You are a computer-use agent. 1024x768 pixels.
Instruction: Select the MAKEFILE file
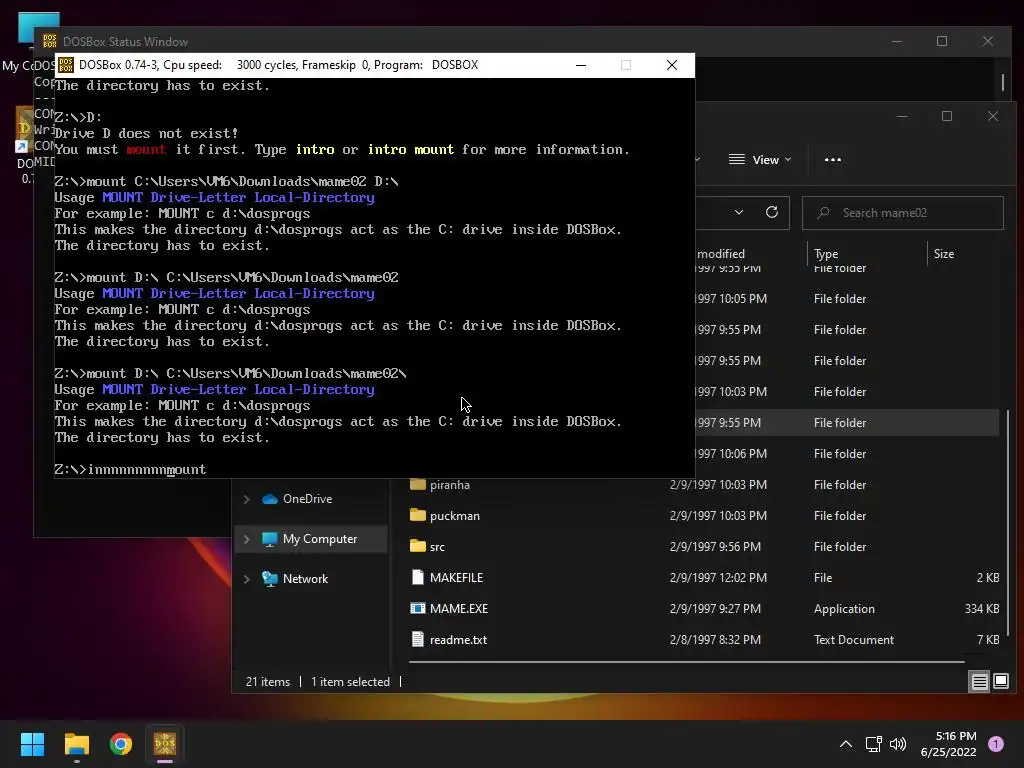[704, 577]
